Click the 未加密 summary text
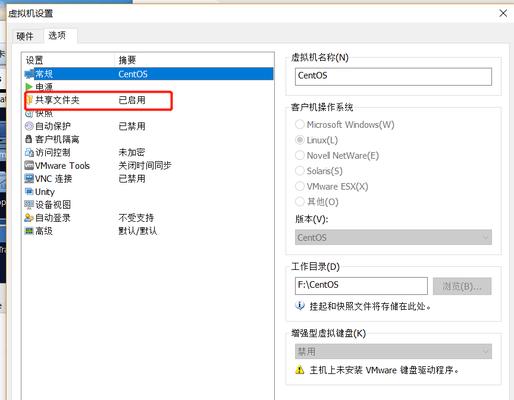 tap(132, 152)
